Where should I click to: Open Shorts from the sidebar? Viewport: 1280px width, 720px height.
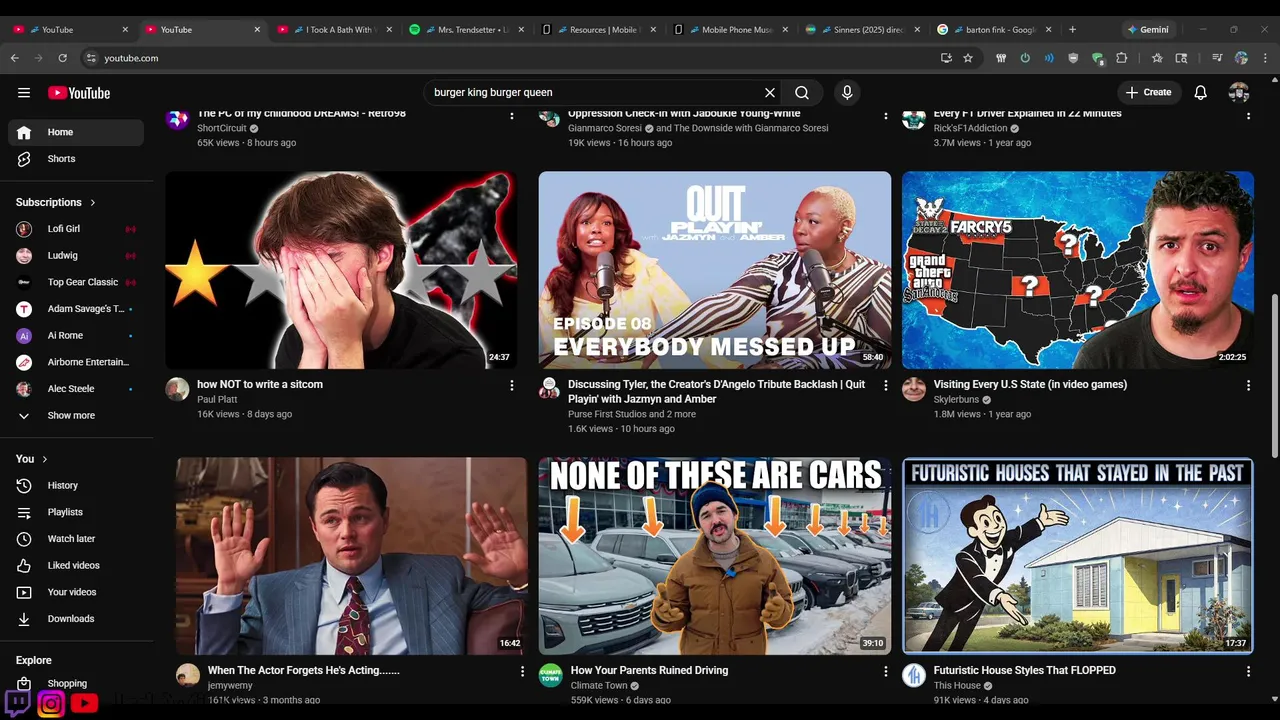(77, 159)
